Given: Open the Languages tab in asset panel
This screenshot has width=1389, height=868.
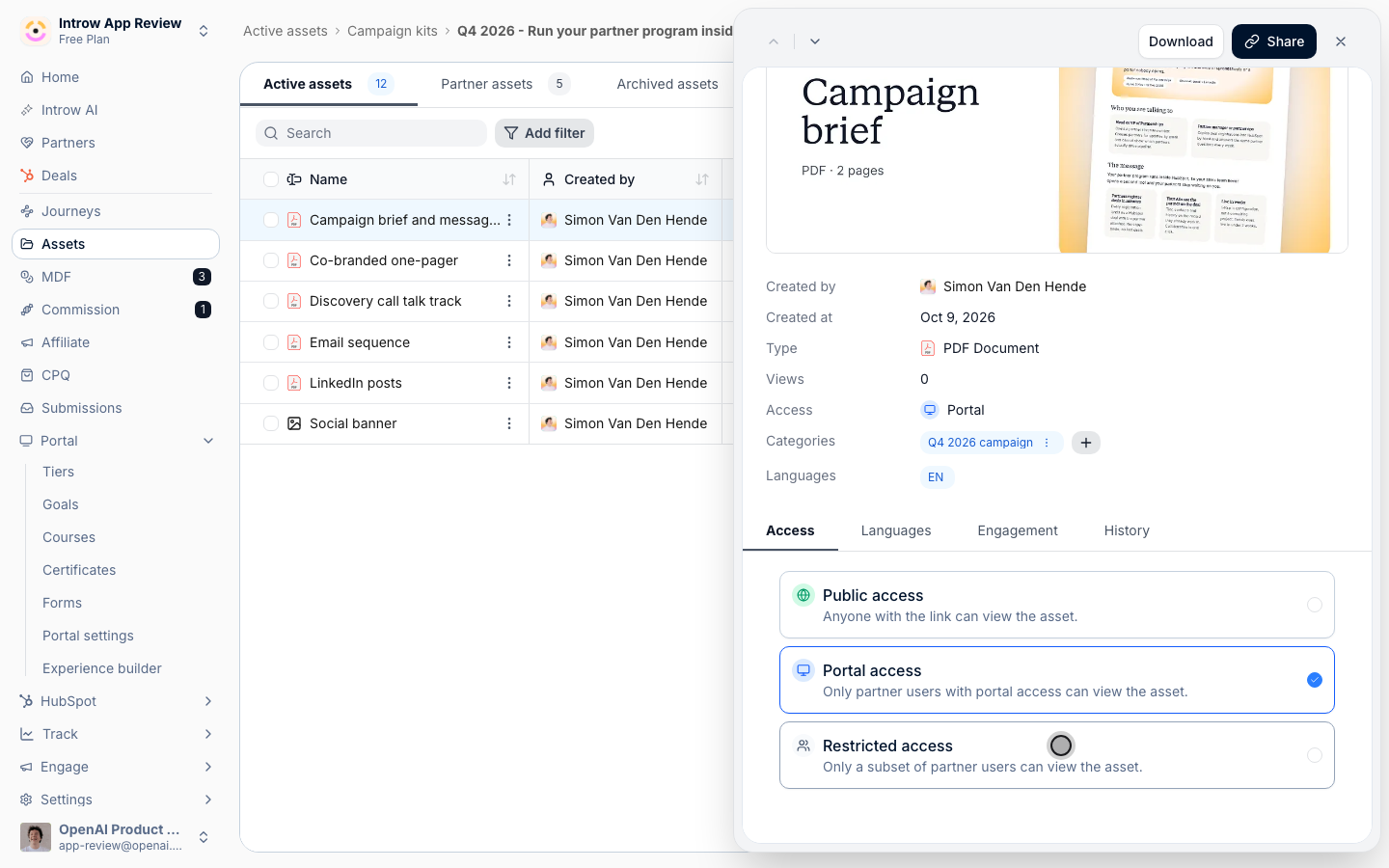Looking at the screenshot, I should pyautogui.click(x=896, y=530).
